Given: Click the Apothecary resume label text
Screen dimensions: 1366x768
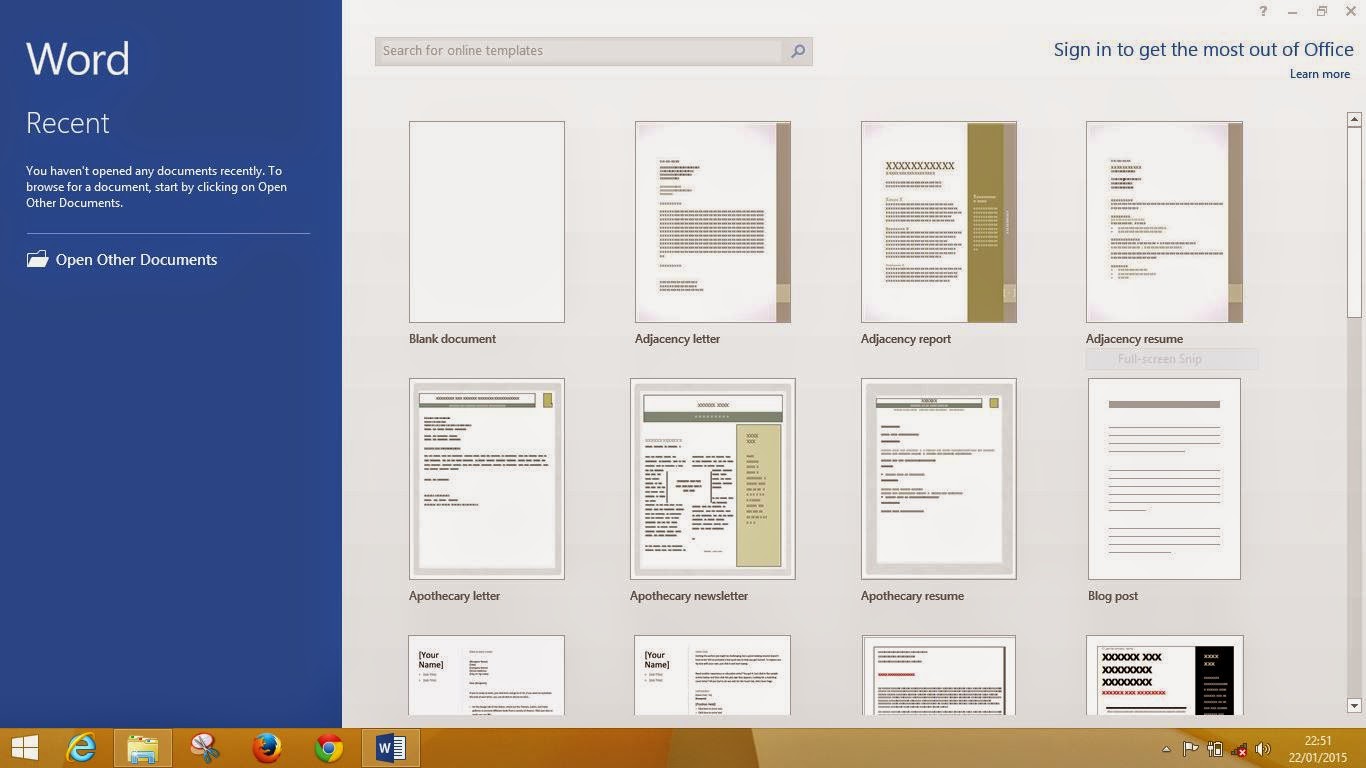Looking at the screenshot, I should [912, 596].
